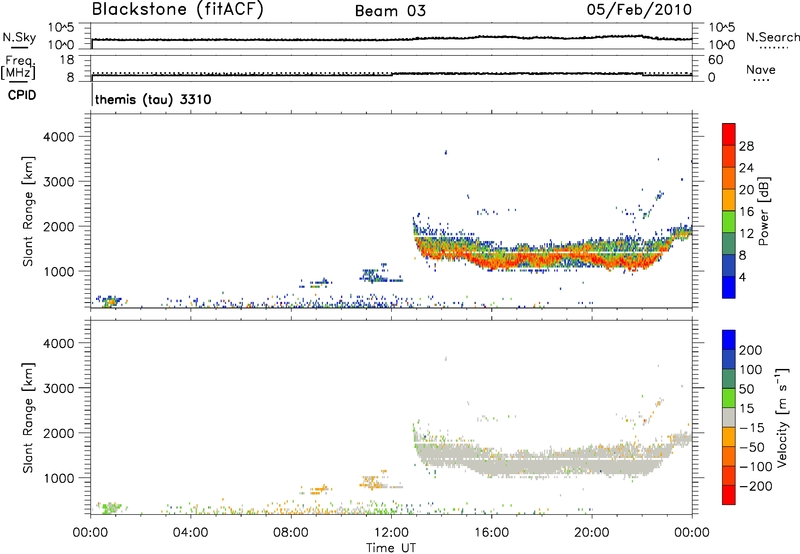The height and width of the screenshot is (554, 800).
Task: Click the 'Beam 03' label
Action: coord(390,11)
